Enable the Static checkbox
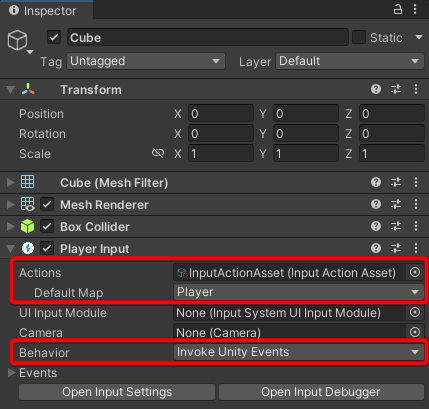The width and height of the screenshot is (429, 409). [359, 37]
